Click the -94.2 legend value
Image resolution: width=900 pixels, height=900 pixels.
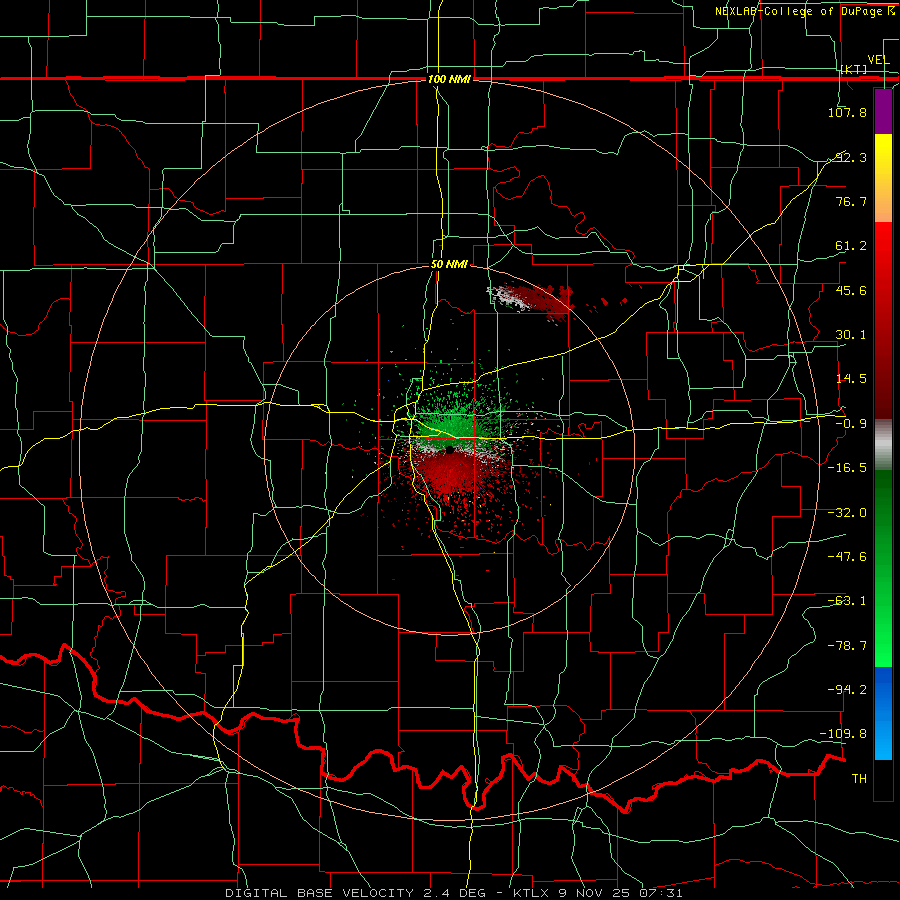[847, 689]
